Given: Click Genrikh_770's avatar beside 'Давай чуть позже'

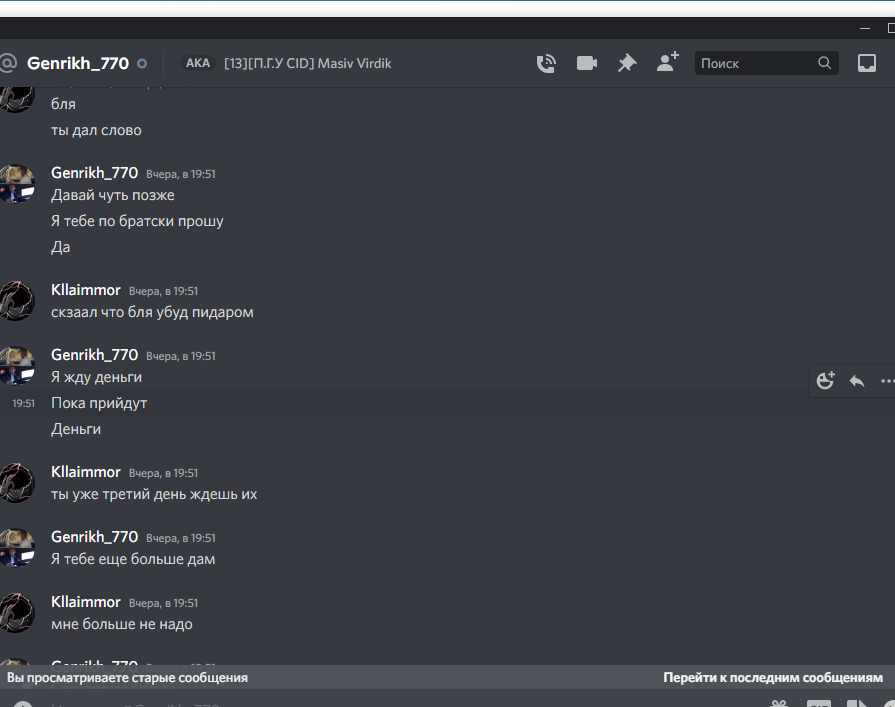Looking at the screenshot, I should coord(16,184).
